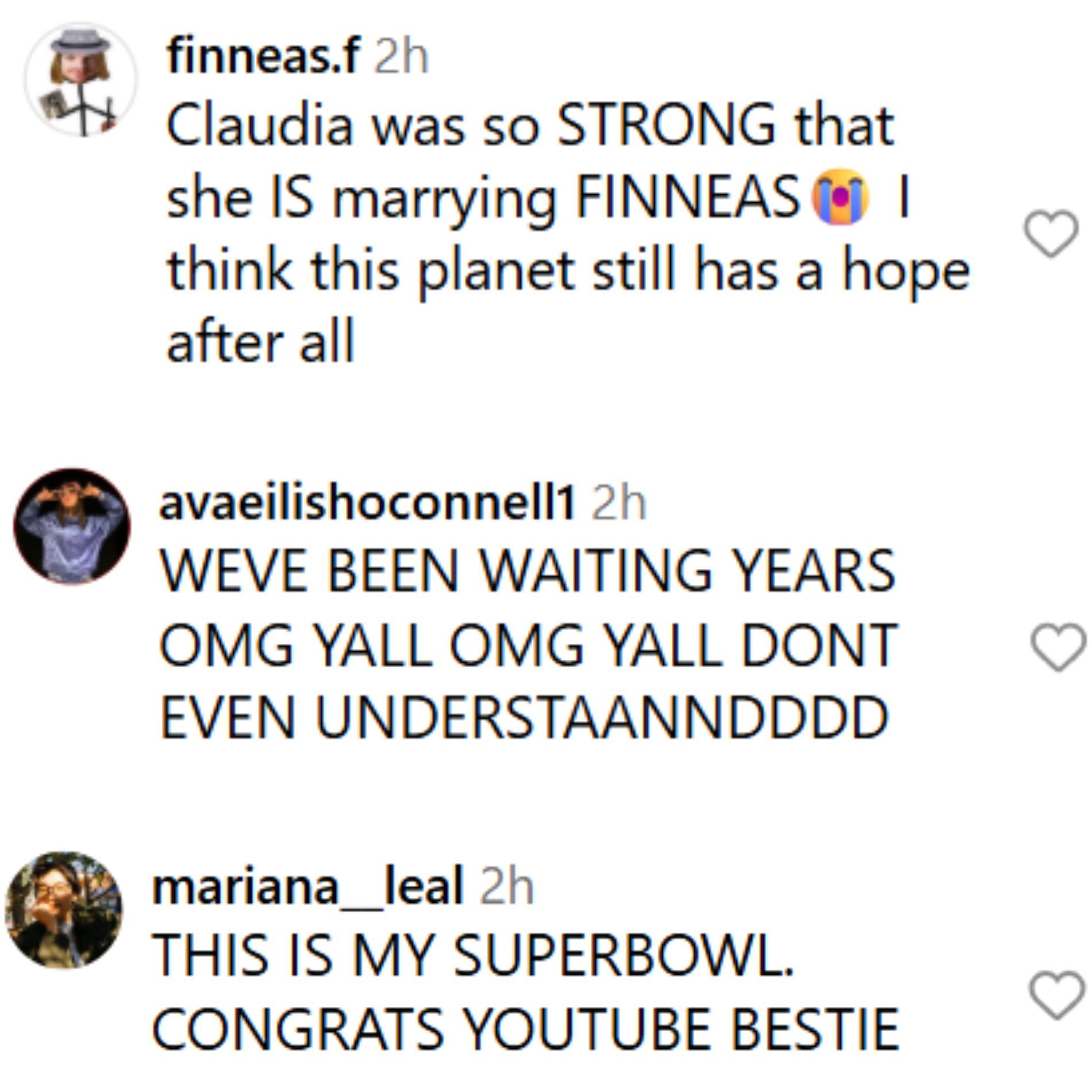This screenshot has width=1092, height=1092.
Task: Click the word UNDERSTAANNDDDD in second comment
Action: click(602, 717)
